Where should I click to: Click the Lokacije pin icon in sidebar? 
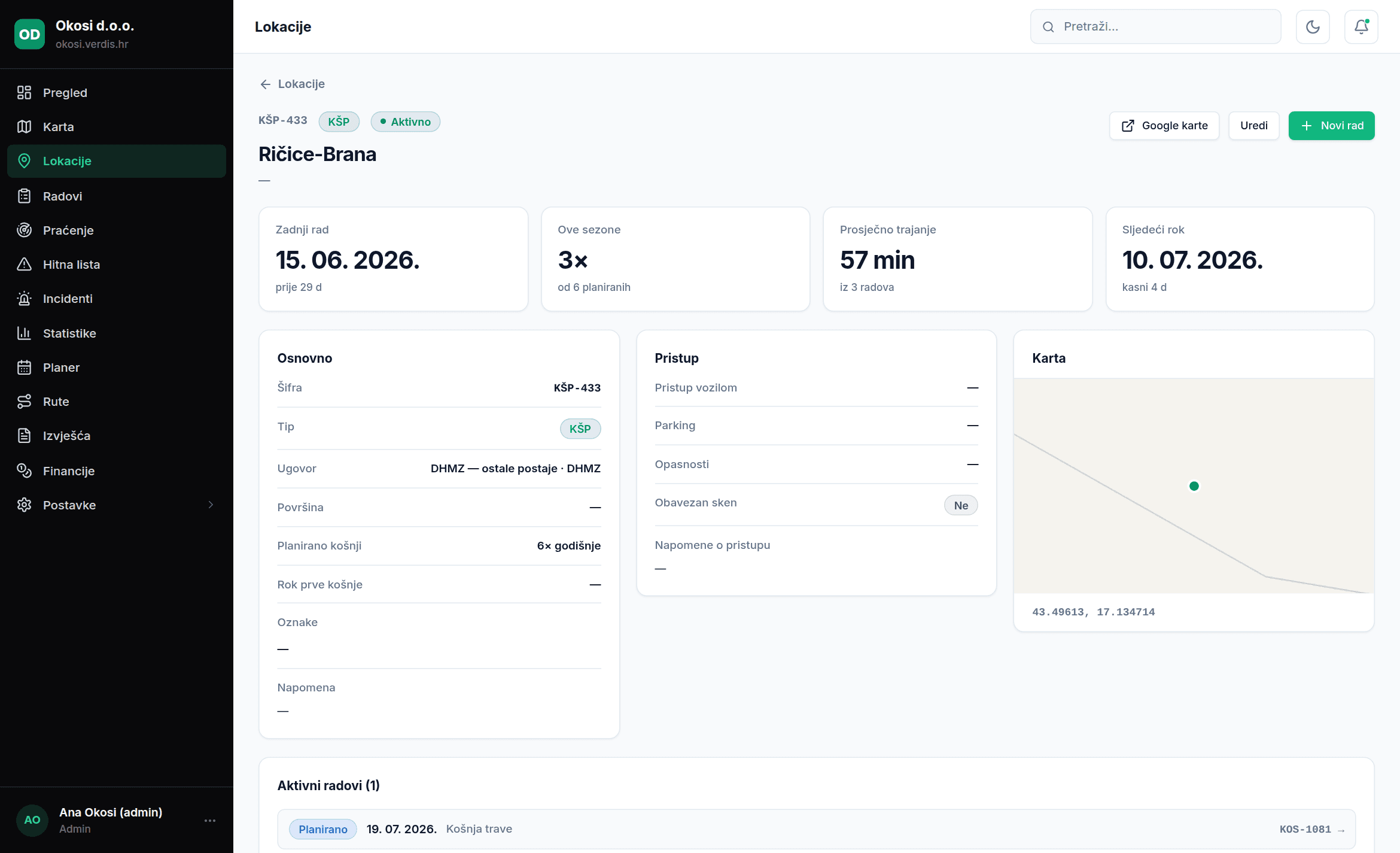coord(24,161)
